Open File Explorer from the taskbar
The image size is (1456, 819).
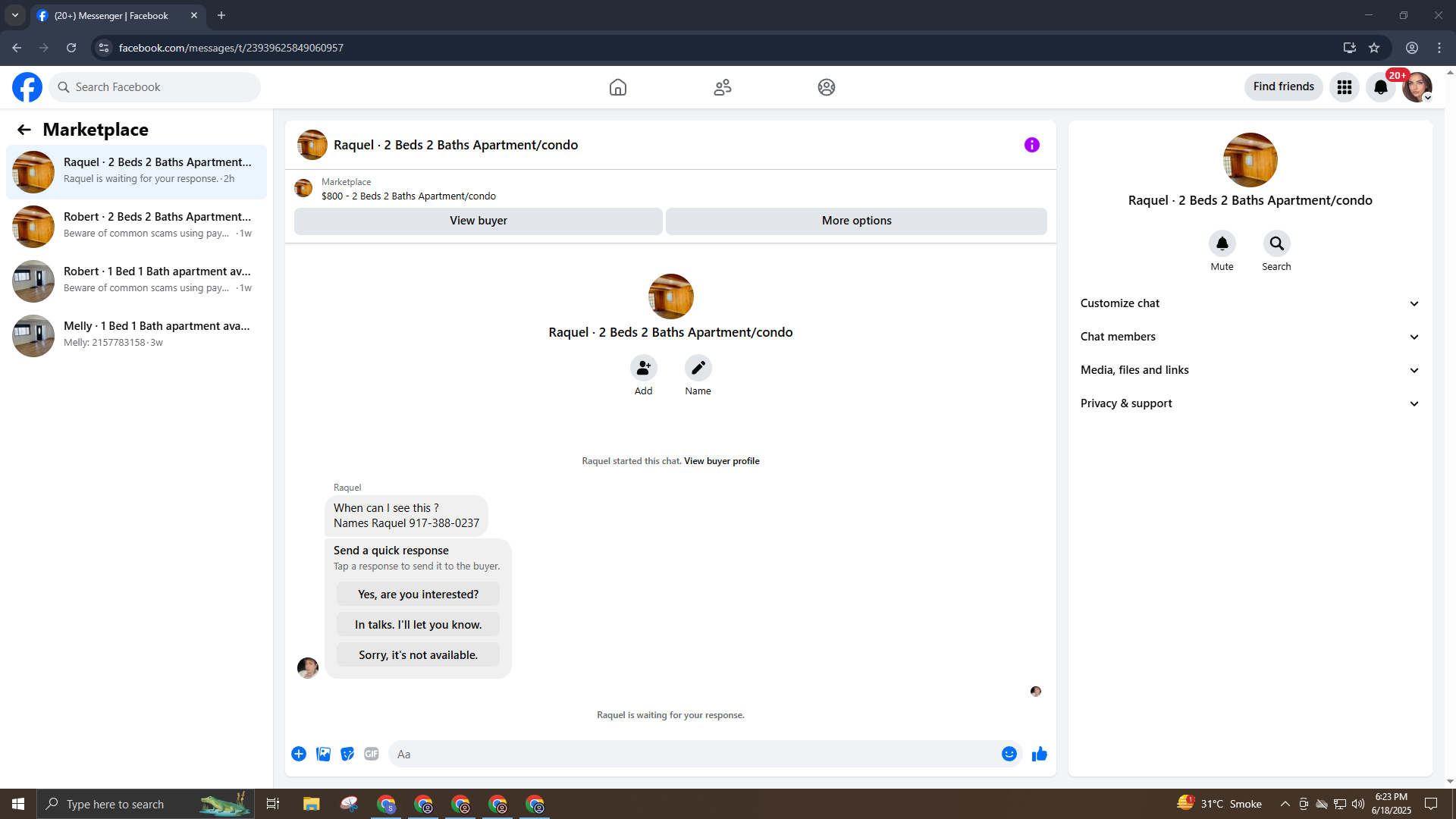click(312, 804)
